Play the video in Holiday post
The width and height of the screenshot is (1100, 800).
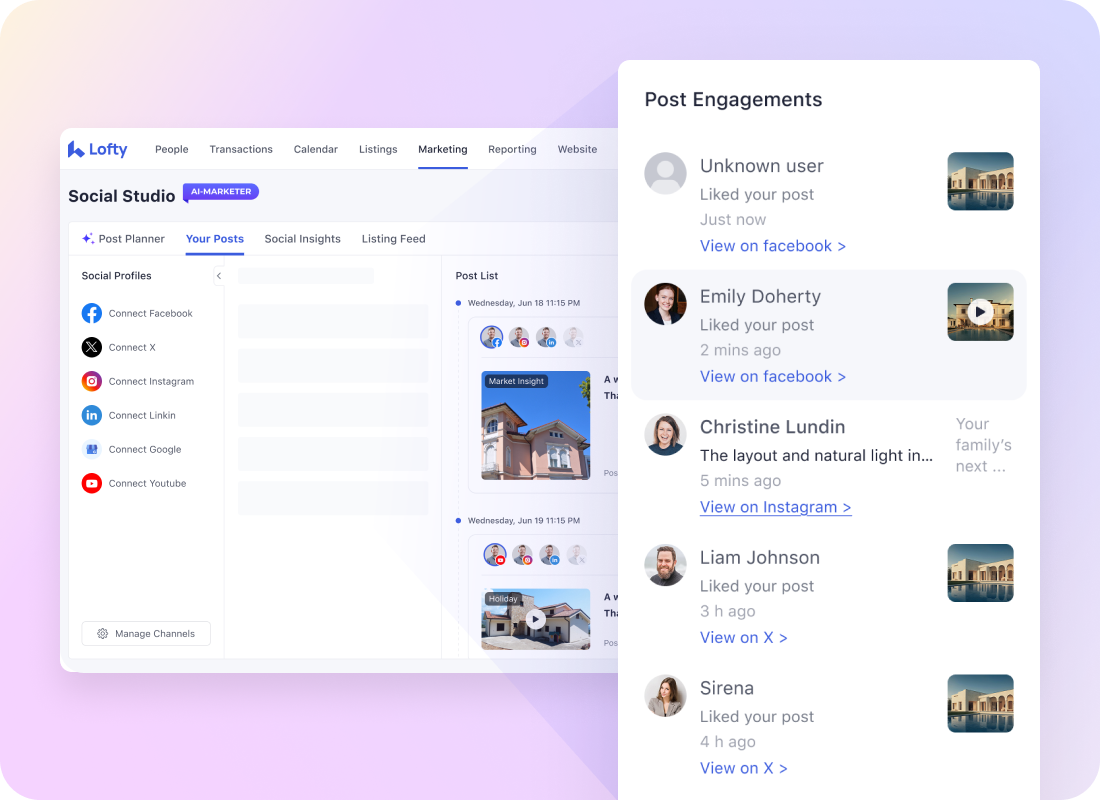[535, 619]
